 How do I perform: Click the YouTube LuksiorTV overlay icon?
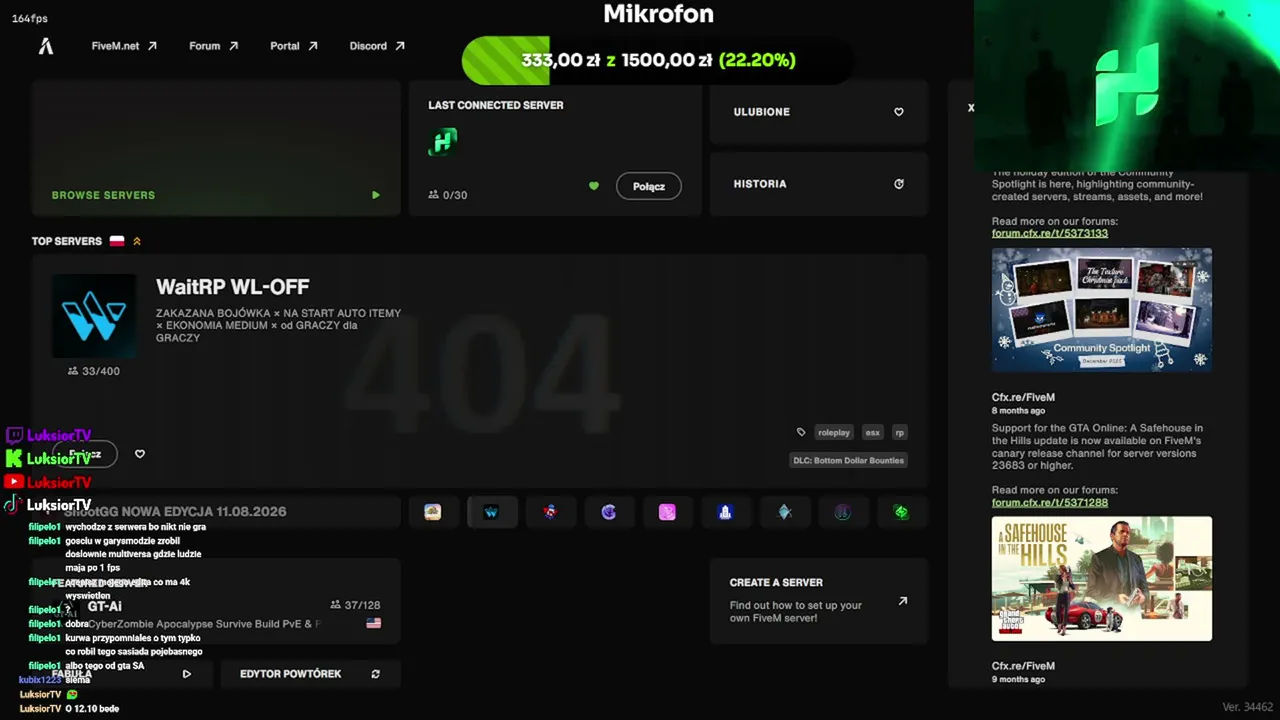click(14, 482)
